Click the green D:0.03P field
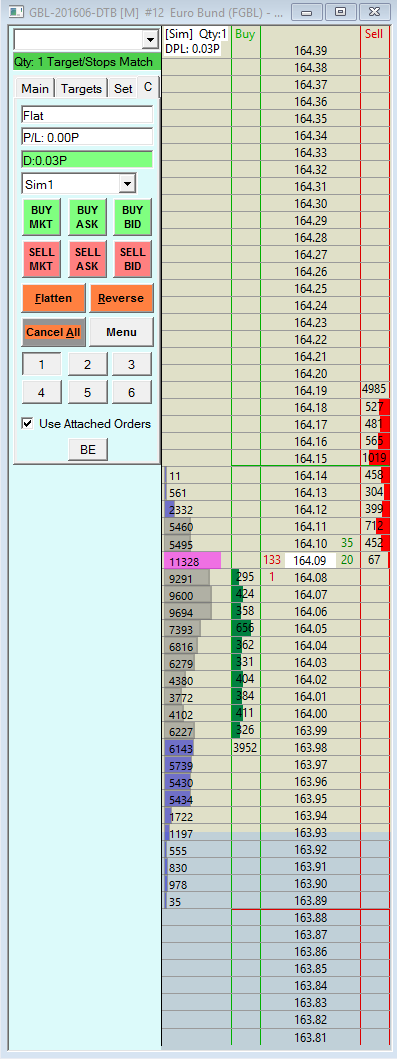397x1059 pixels. click(x=87, y=159)
